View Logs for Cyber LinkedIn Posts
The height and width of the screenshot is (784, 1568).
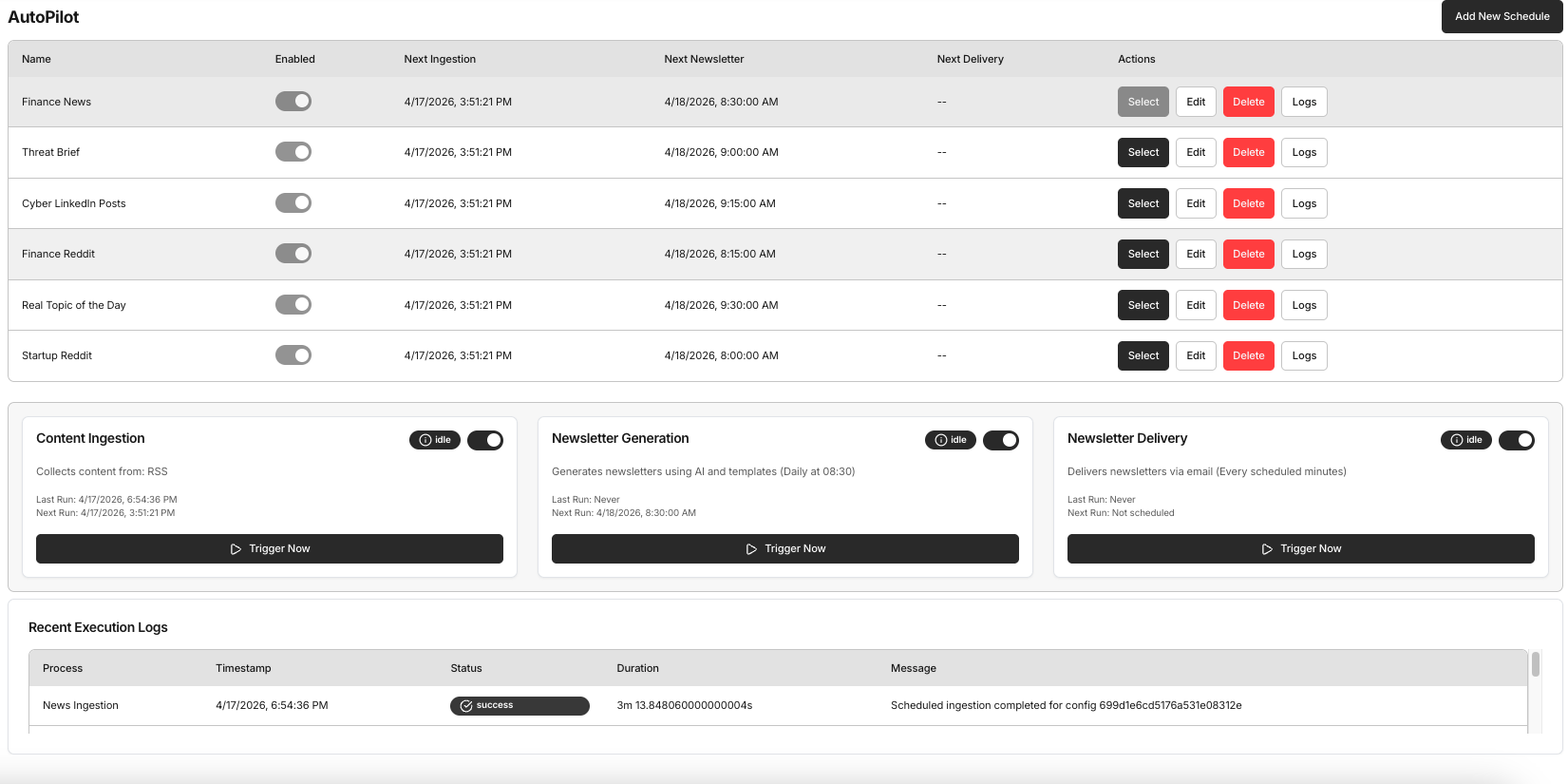pyautogui.click(x=1304, y=203)
